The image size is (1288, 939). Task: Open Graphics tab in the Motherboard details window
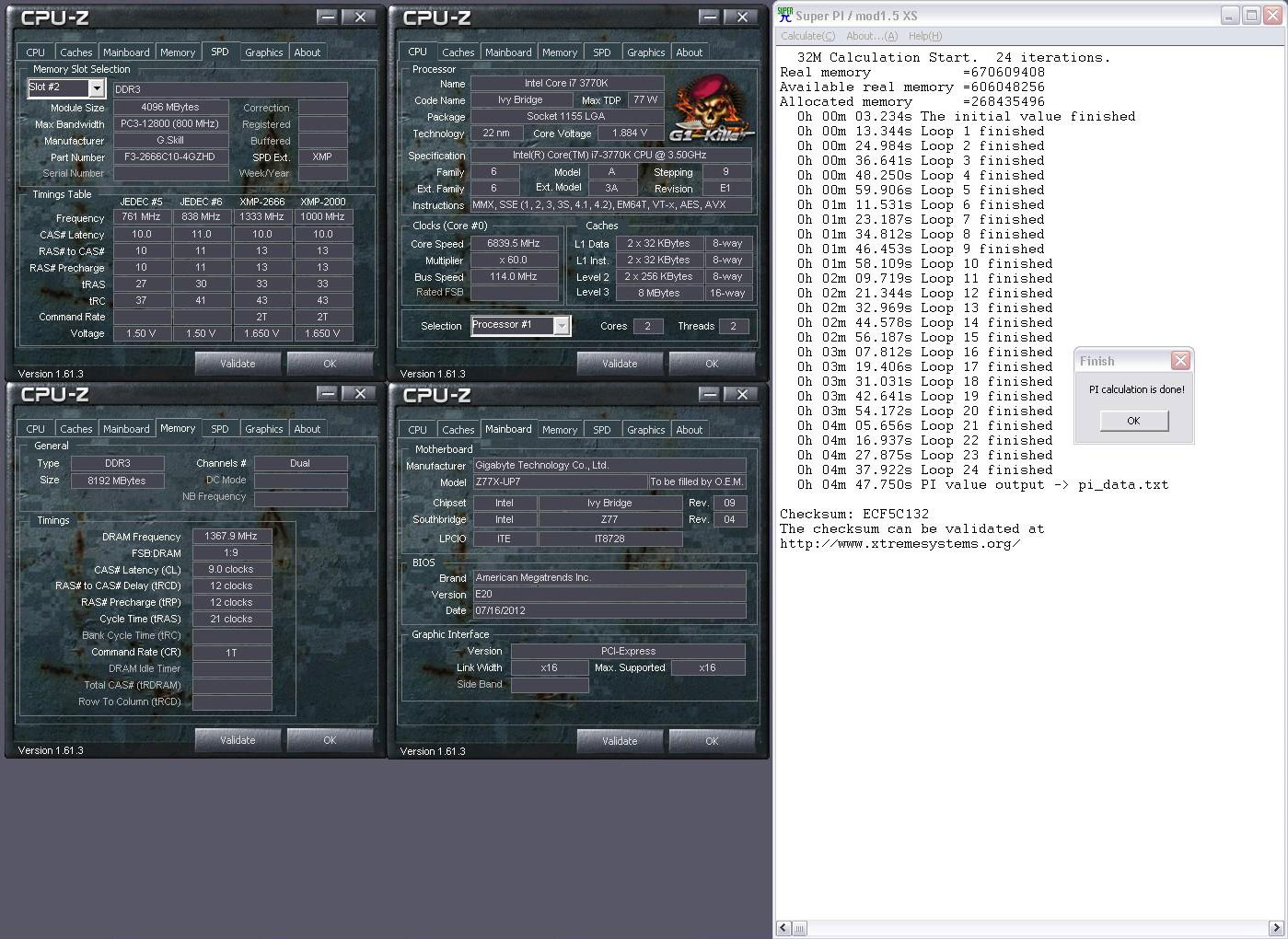point(646,430)
